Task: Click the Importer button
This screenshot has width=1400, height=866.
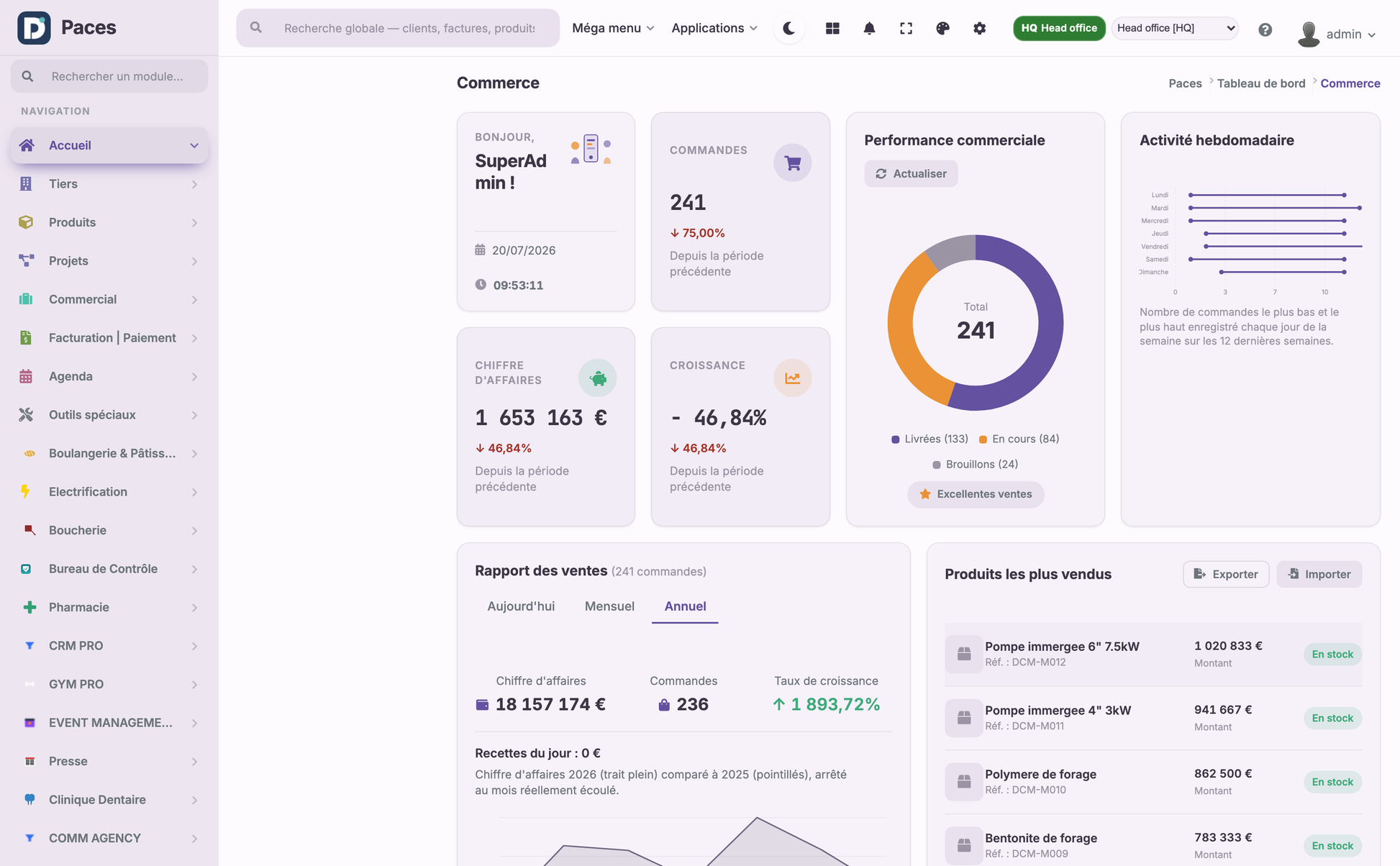Action: coord(1319,574)
